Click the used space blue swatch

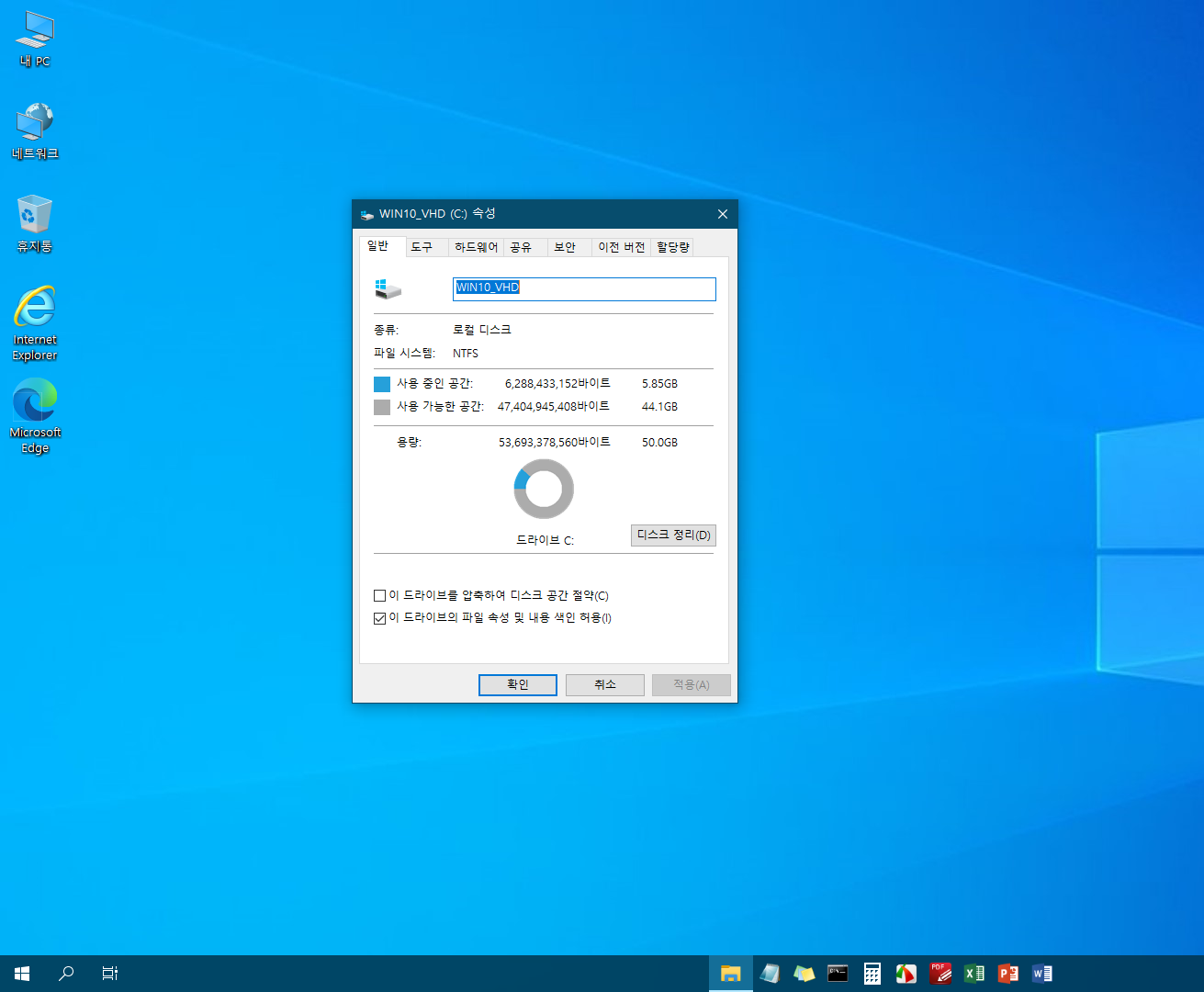pos(382,384)
